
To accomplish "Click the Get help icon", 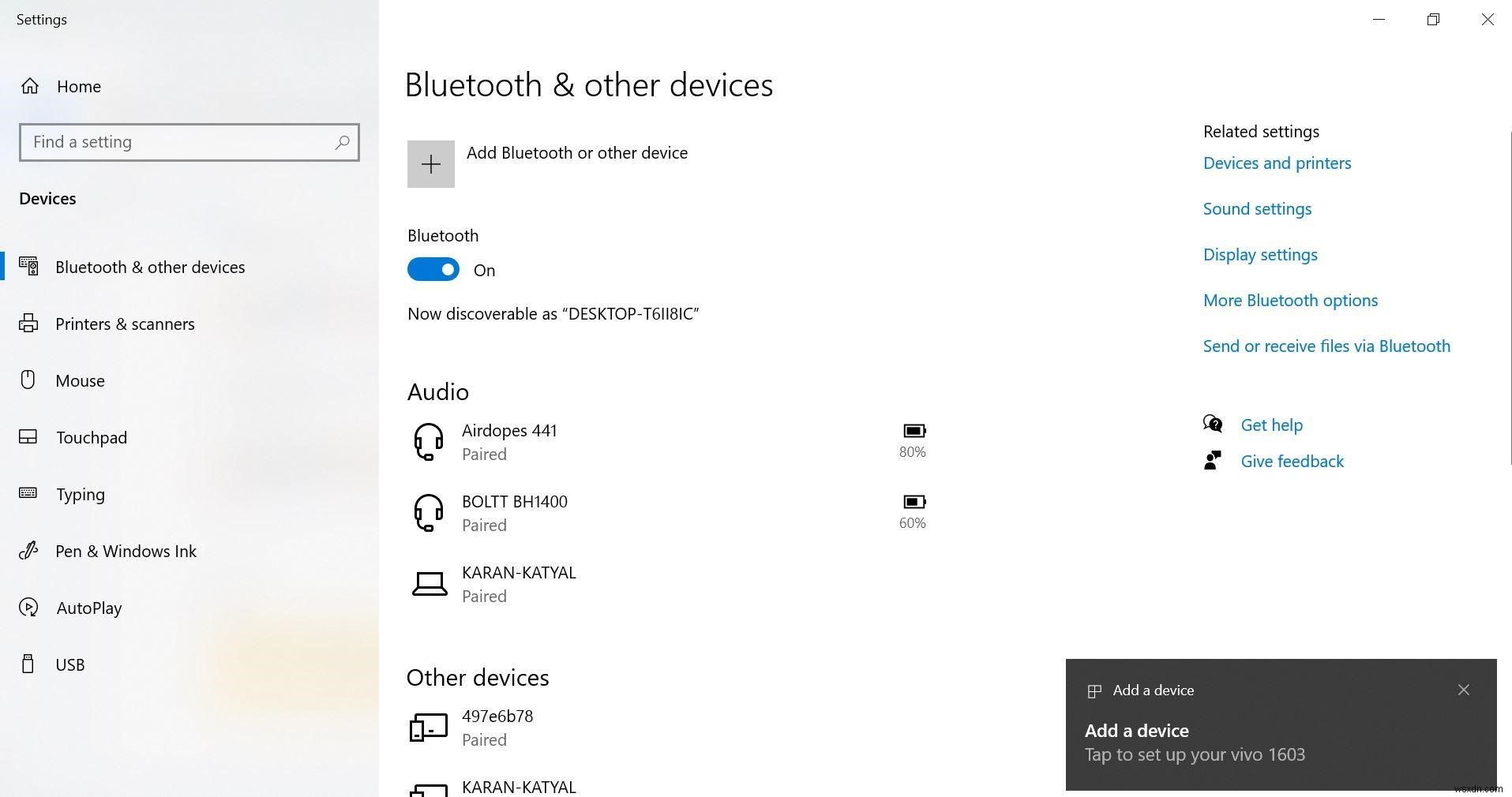I will click(x=1213, y=424).
